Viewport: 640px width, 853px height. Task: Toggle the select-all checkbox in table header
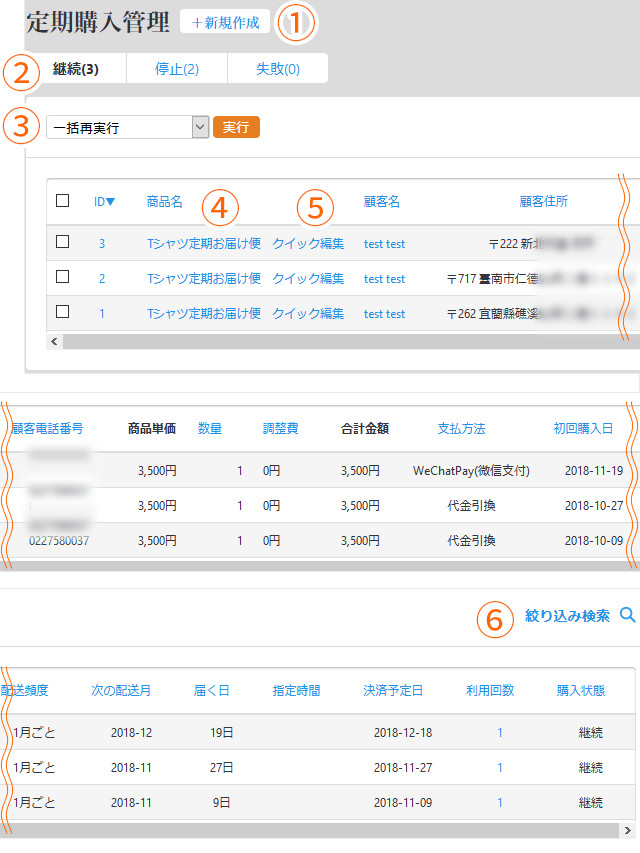tap(62, 201)
